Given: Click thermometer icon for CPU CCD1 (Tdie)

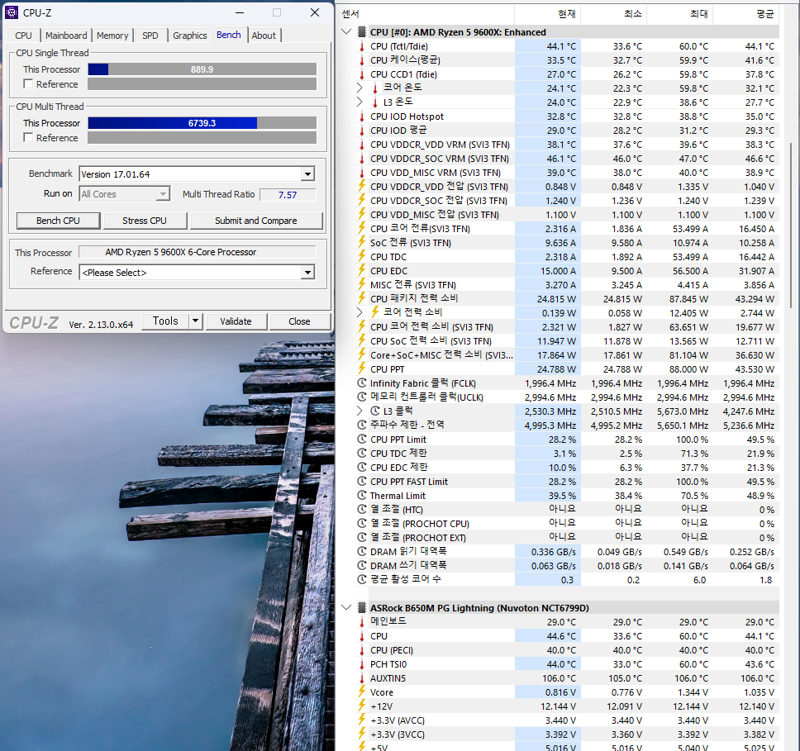Looking at the screenshot, I should coord(362,74).
